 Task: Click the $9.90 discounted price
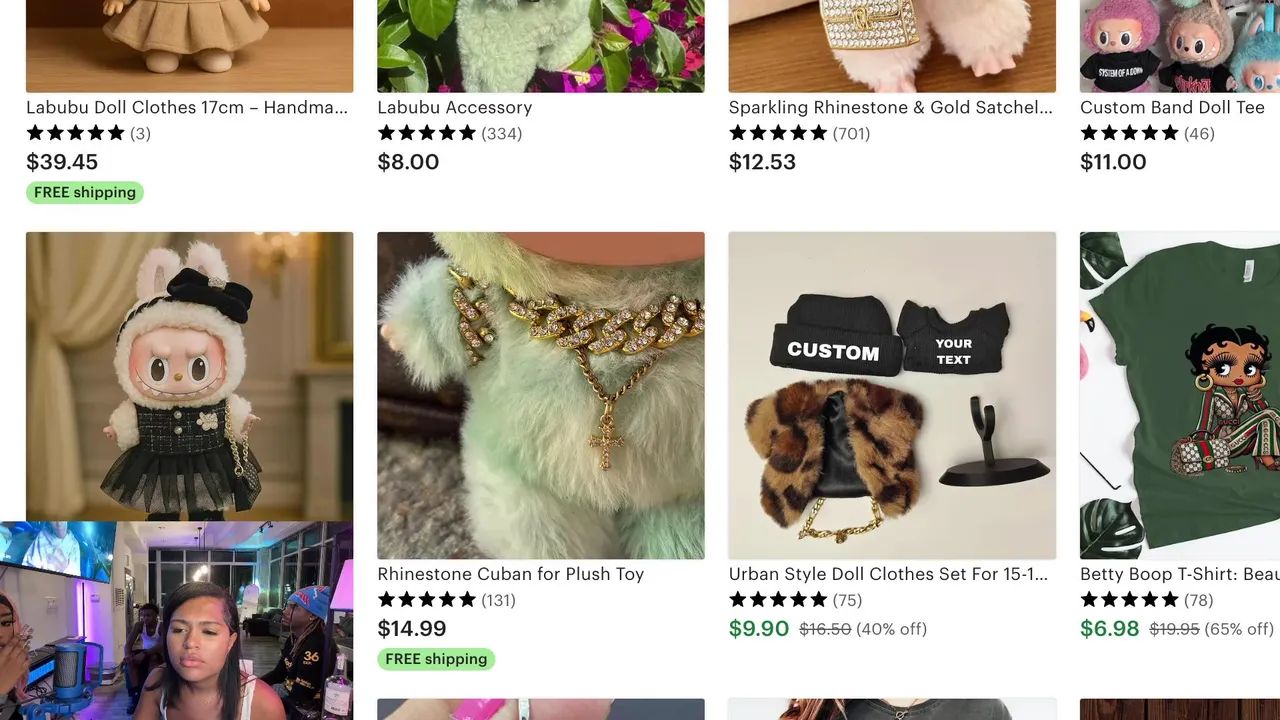click(x=759, y=629)
